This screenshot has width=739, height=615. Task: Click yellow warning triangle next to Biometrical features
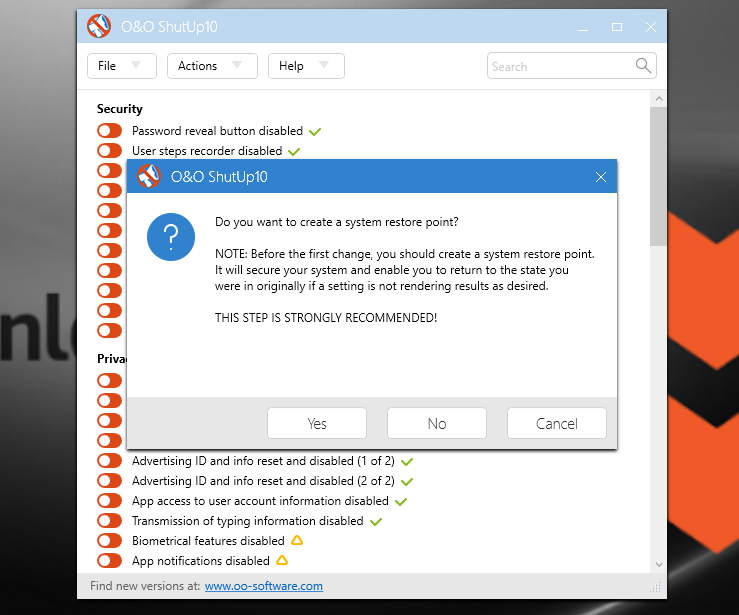297,540
